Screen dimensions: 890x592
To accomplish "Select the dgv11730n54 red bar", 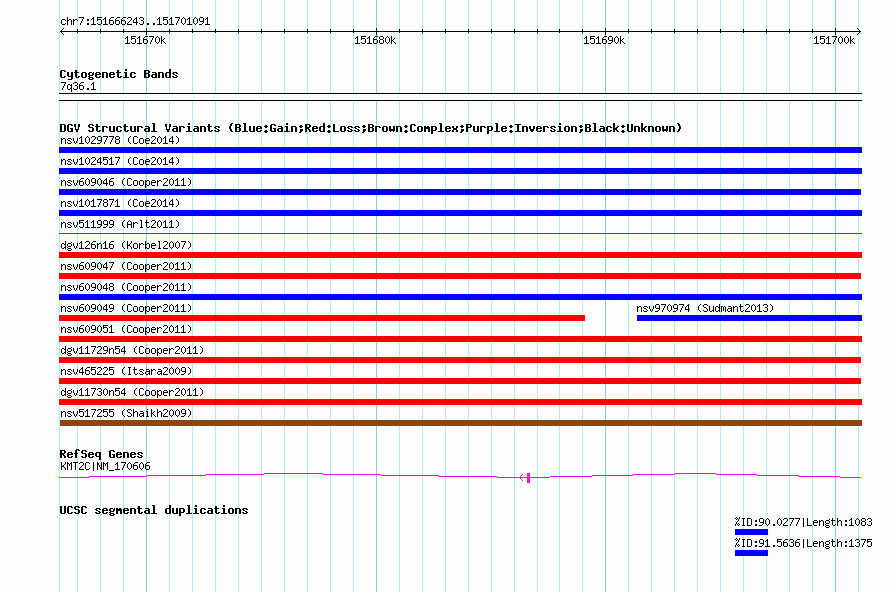I will [x=460, y=402].
